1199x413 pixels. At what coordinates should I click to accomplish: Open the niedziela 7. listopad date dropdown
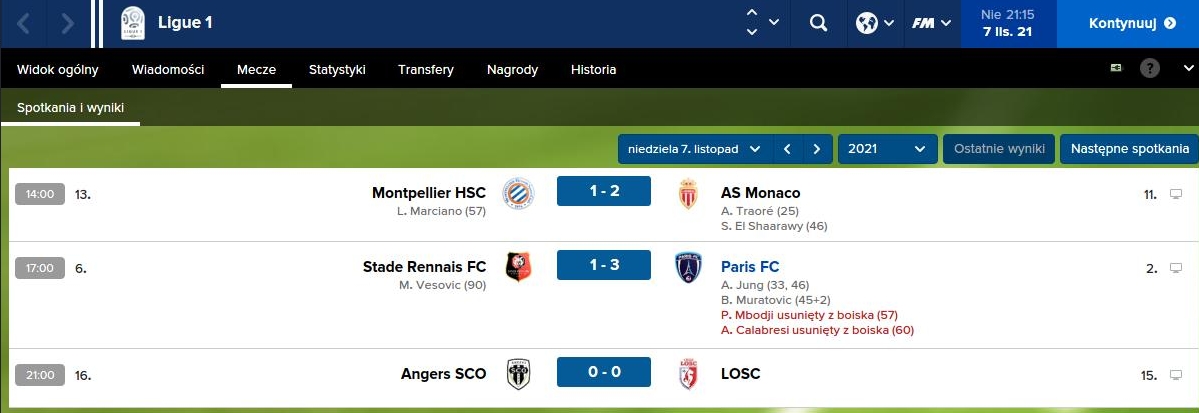click(694, 149)
